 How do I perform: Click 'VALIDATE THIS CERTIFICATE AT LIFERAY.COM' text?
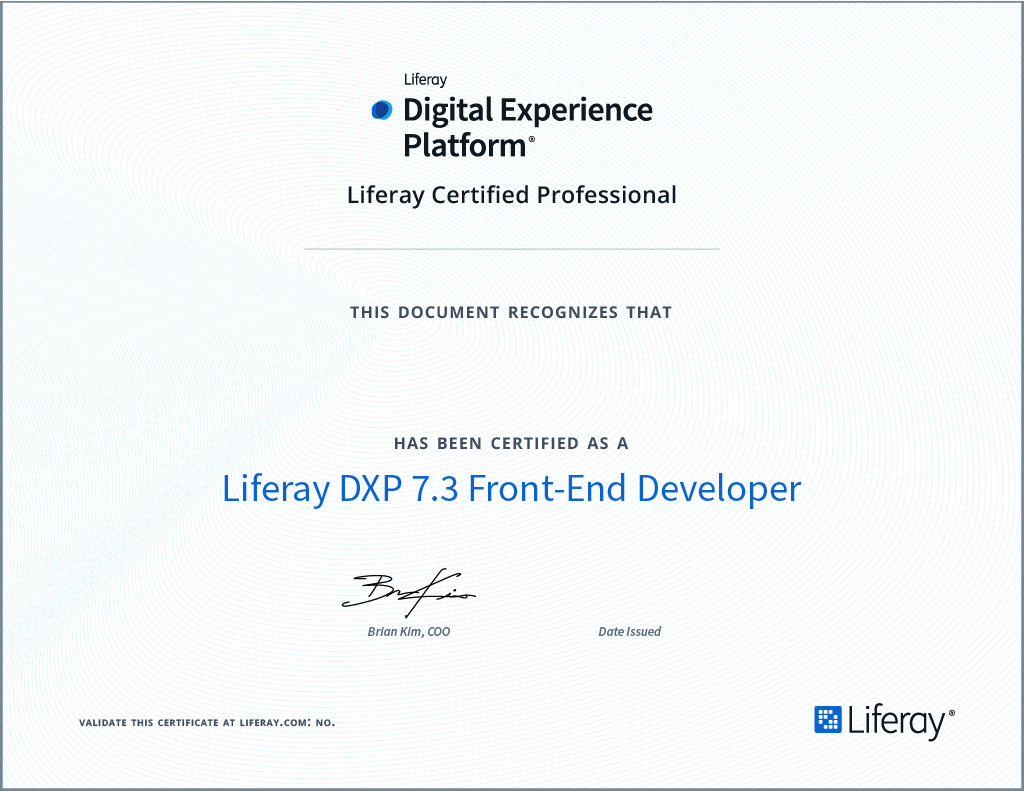click(193, 723)
